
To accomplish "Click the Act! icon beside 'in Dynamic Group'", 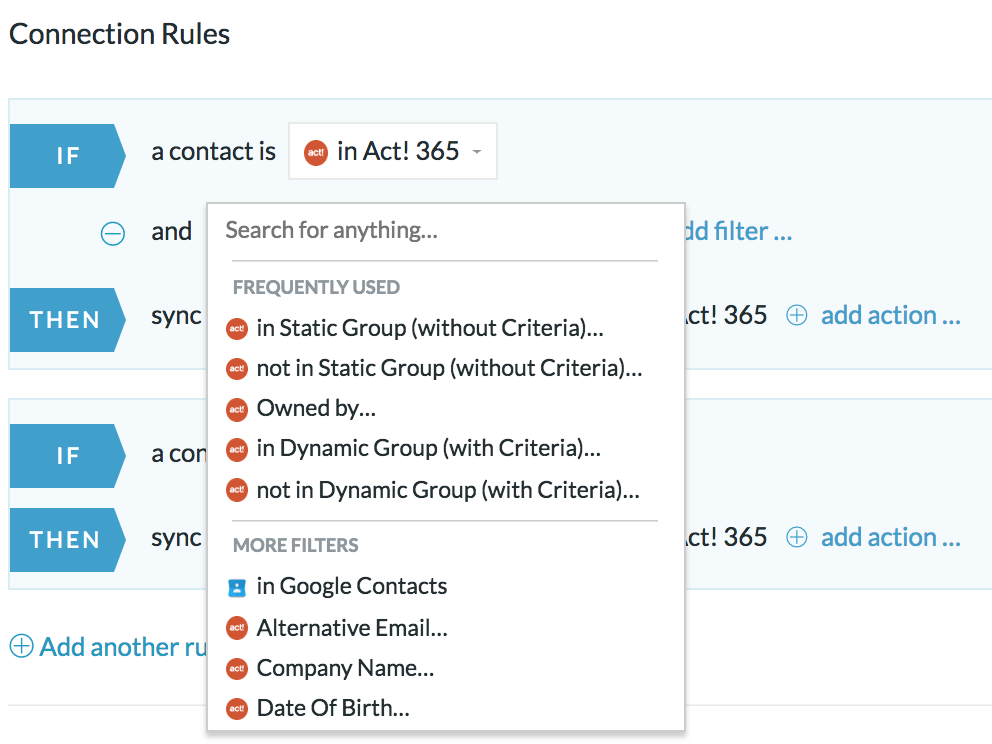I will coord(237,450).
